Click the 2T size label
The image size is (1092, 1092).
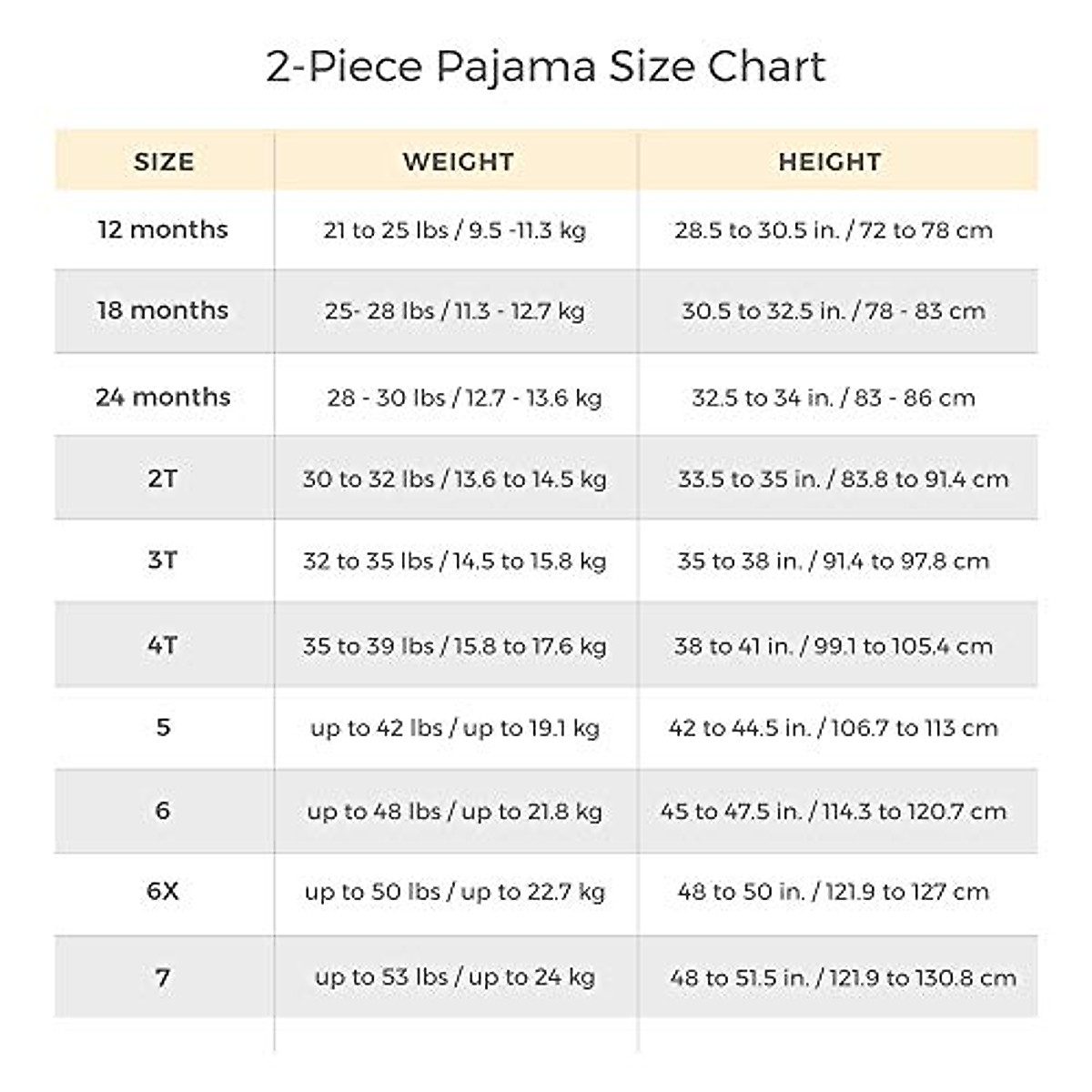point(164,479)
